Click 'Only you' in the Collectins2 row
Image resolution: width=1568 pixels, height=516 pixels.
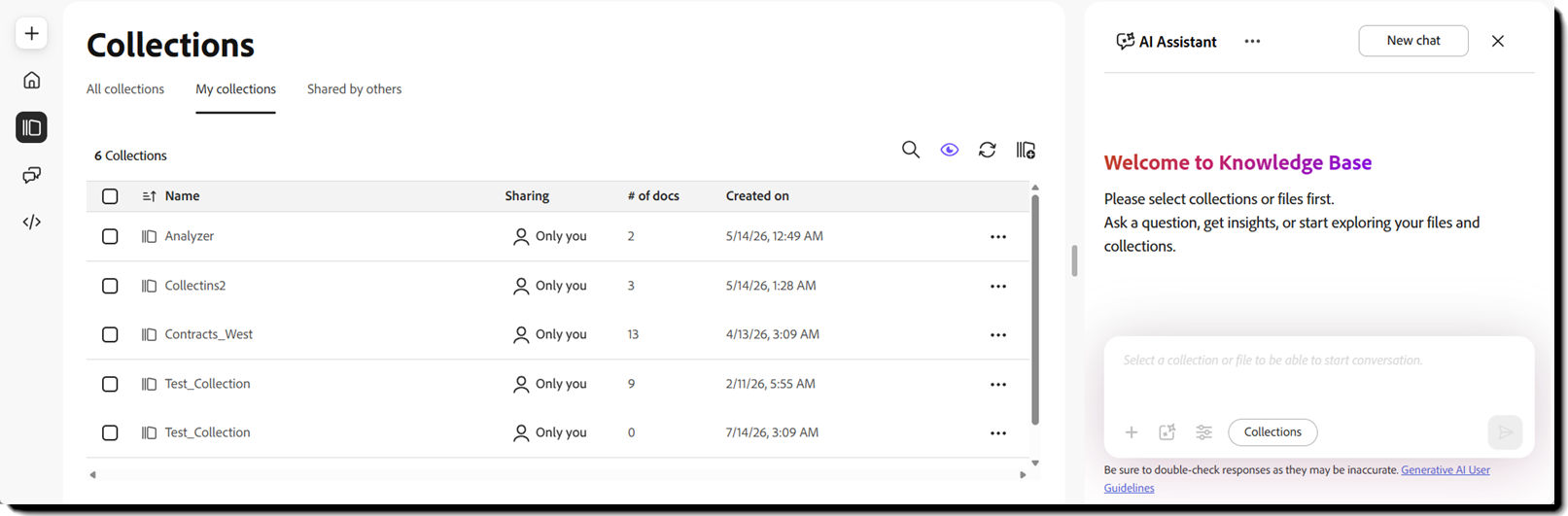pos(561,286)
